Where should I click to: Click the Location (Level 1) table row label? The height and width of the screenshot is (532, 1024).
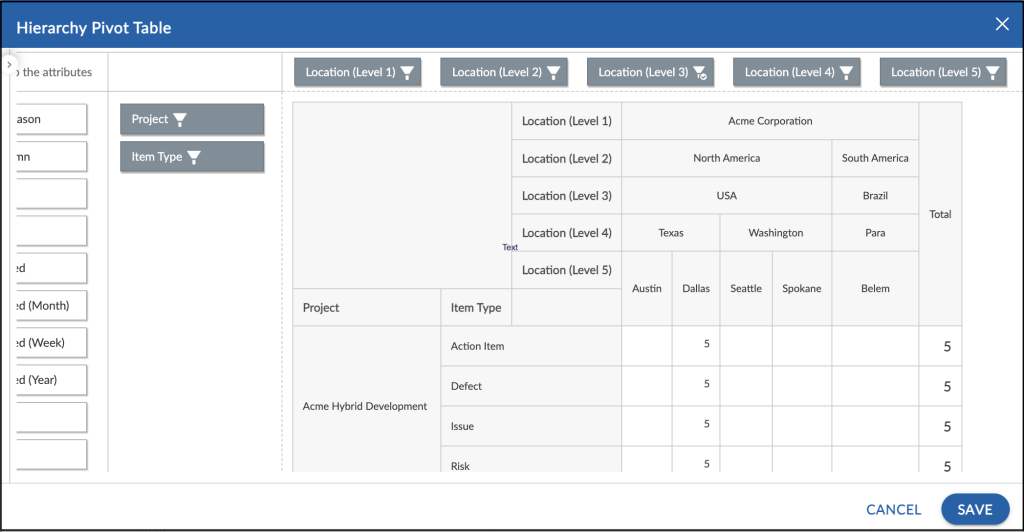[566, 121]
